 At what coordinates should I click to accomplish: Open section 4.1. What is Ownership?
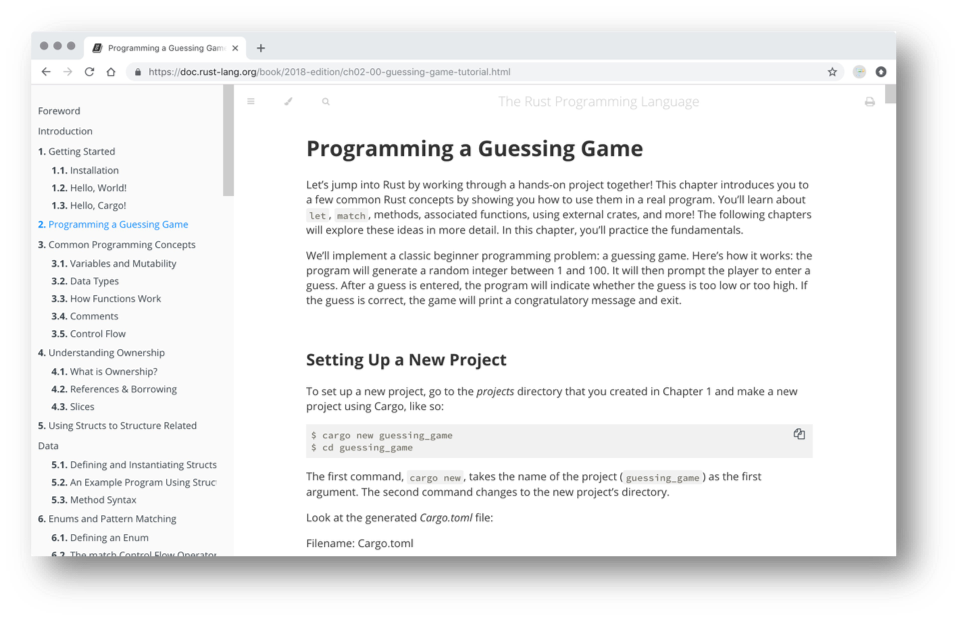(x=104, y=372)
